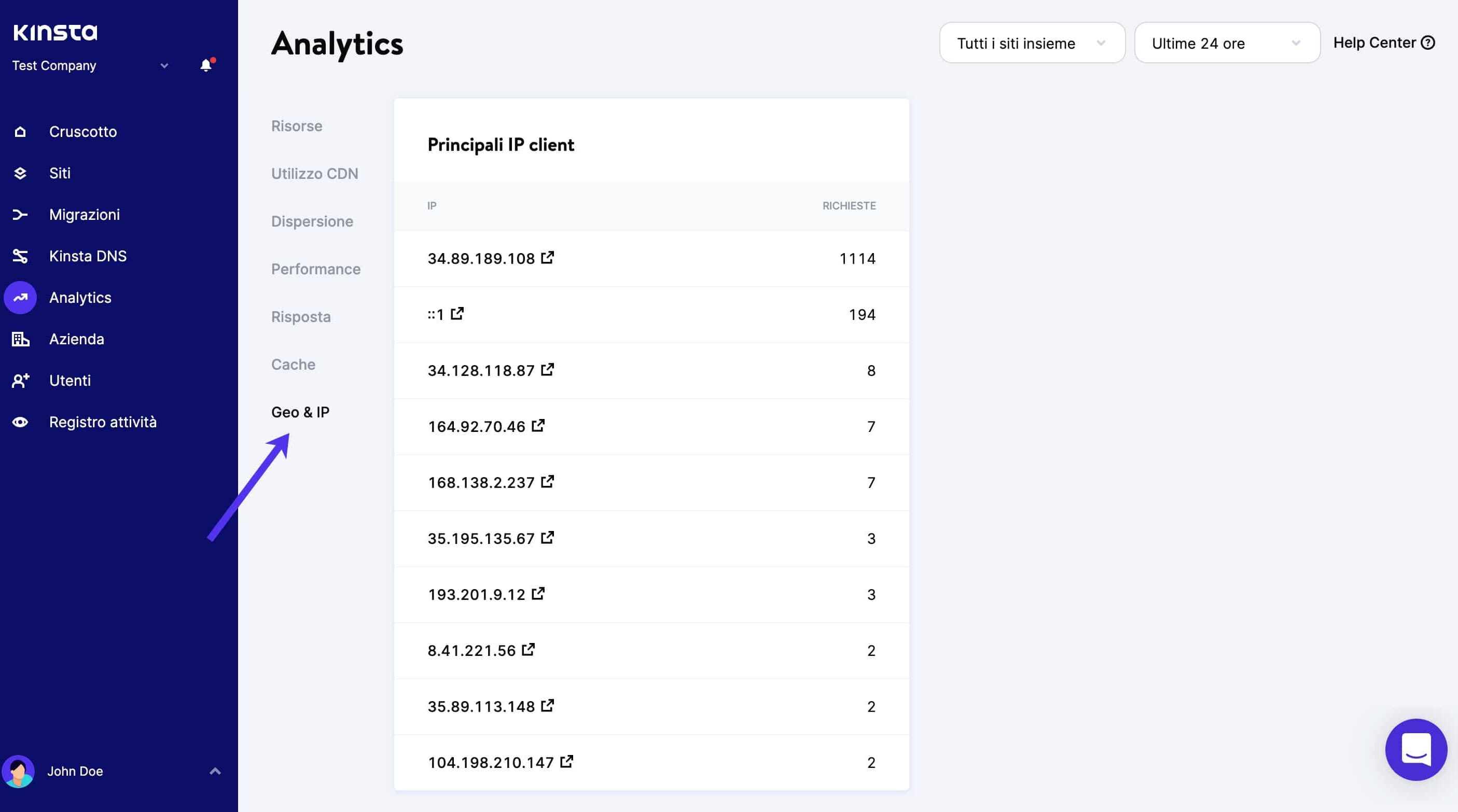Open external link for 34.89.189.108
The height and width of the screenshot is (812, 1458).
tap(547, 258)
